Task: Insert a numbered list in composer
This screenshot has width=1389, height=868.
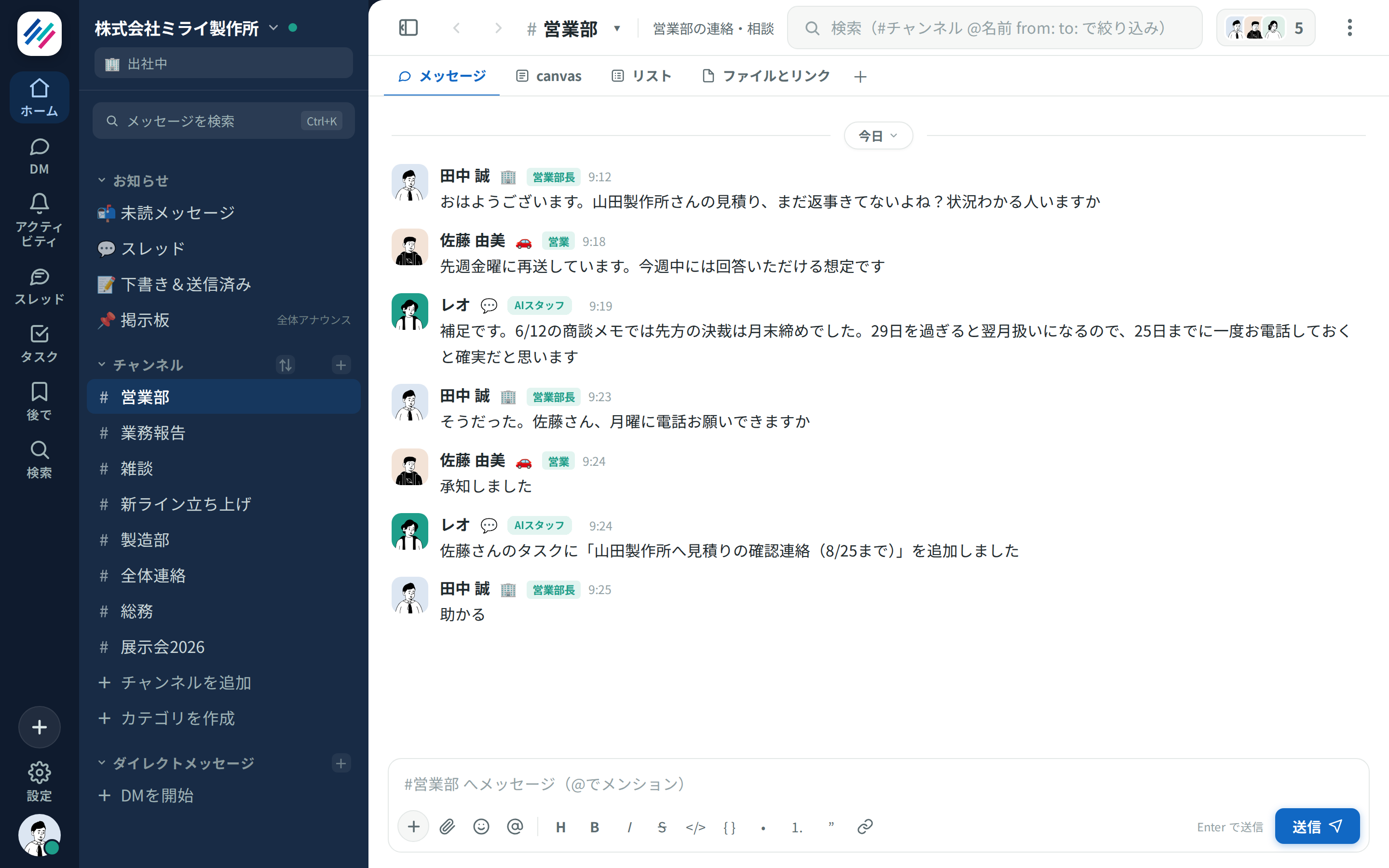Action: 797,827
